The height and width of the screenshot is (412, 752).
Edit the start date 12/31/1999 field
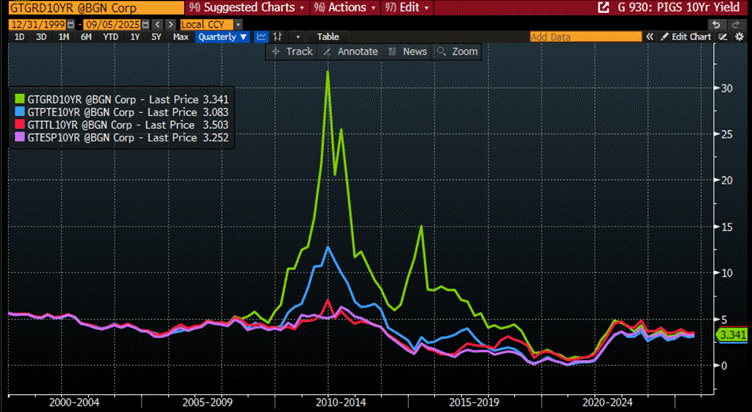pos(38,24)
